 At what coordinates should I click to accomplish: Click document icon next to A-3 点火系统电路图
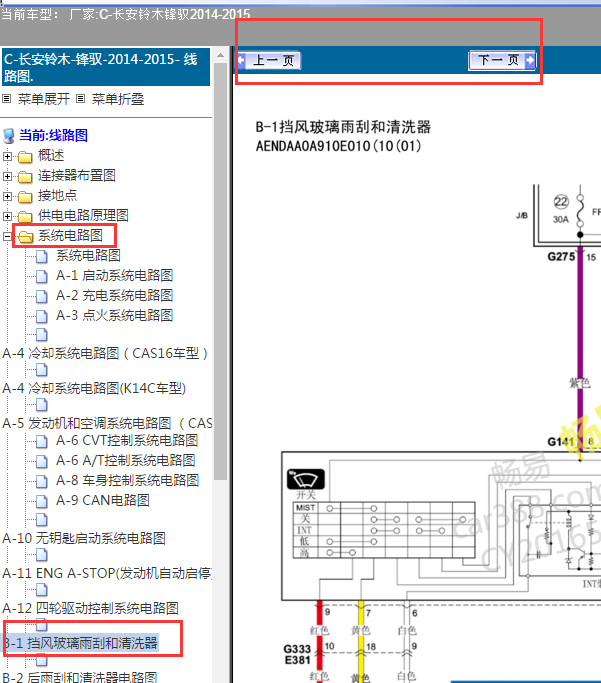41,317
